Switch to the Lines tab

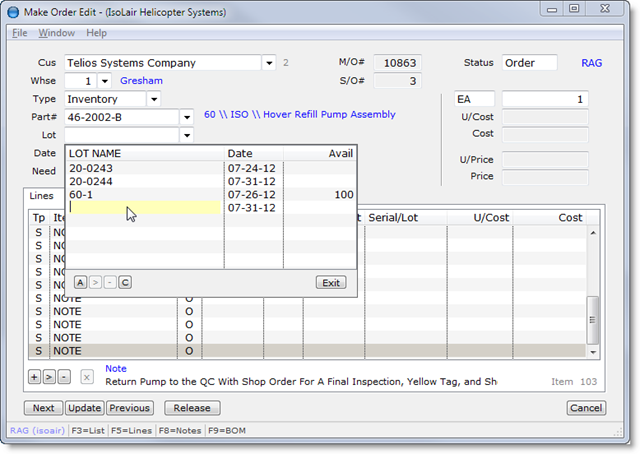pyautogui.click(x=41, y=196)
